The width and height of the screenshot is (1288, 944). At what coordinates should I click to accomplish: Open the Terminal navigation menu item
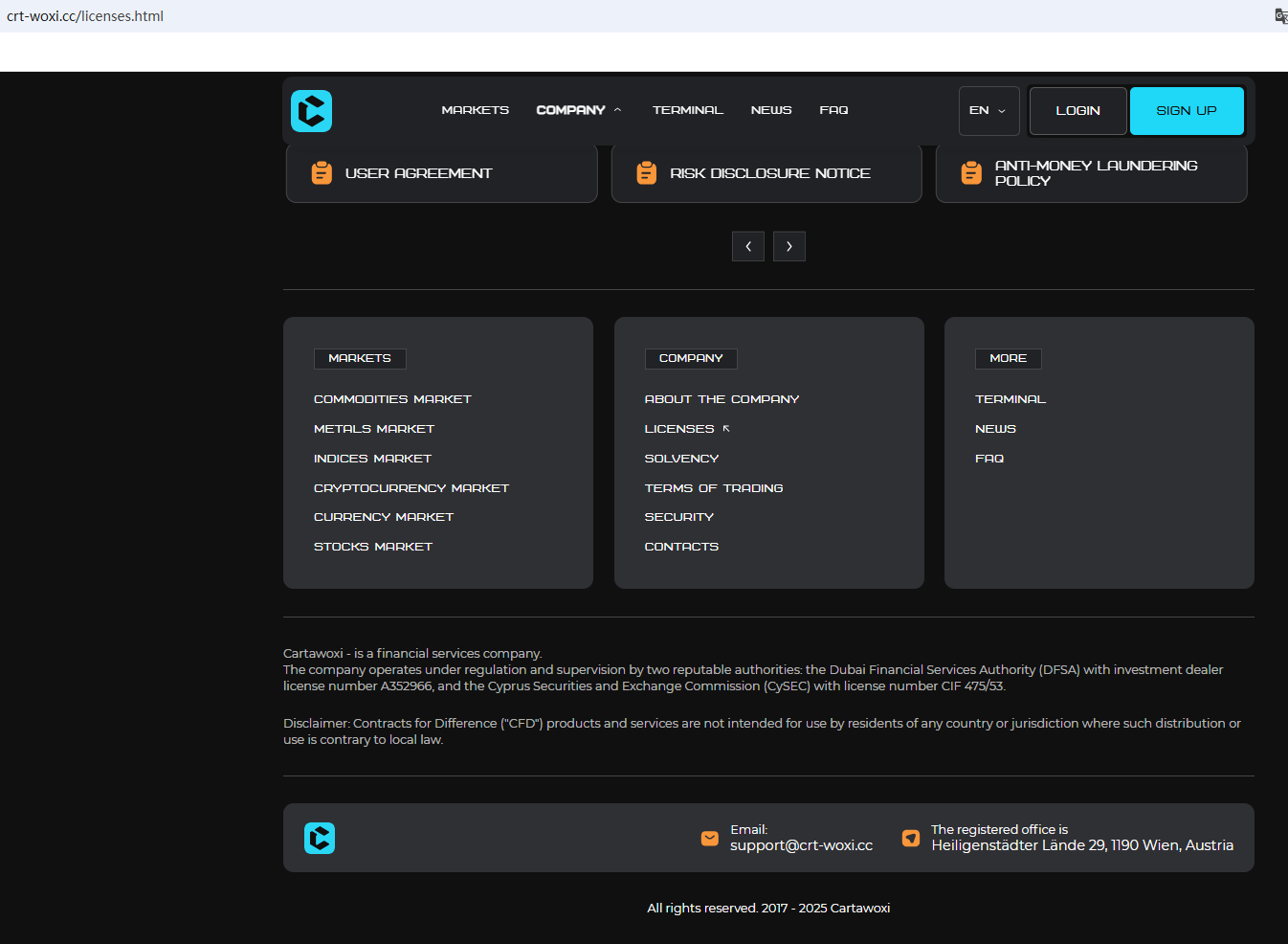click(x=687, y=110)
